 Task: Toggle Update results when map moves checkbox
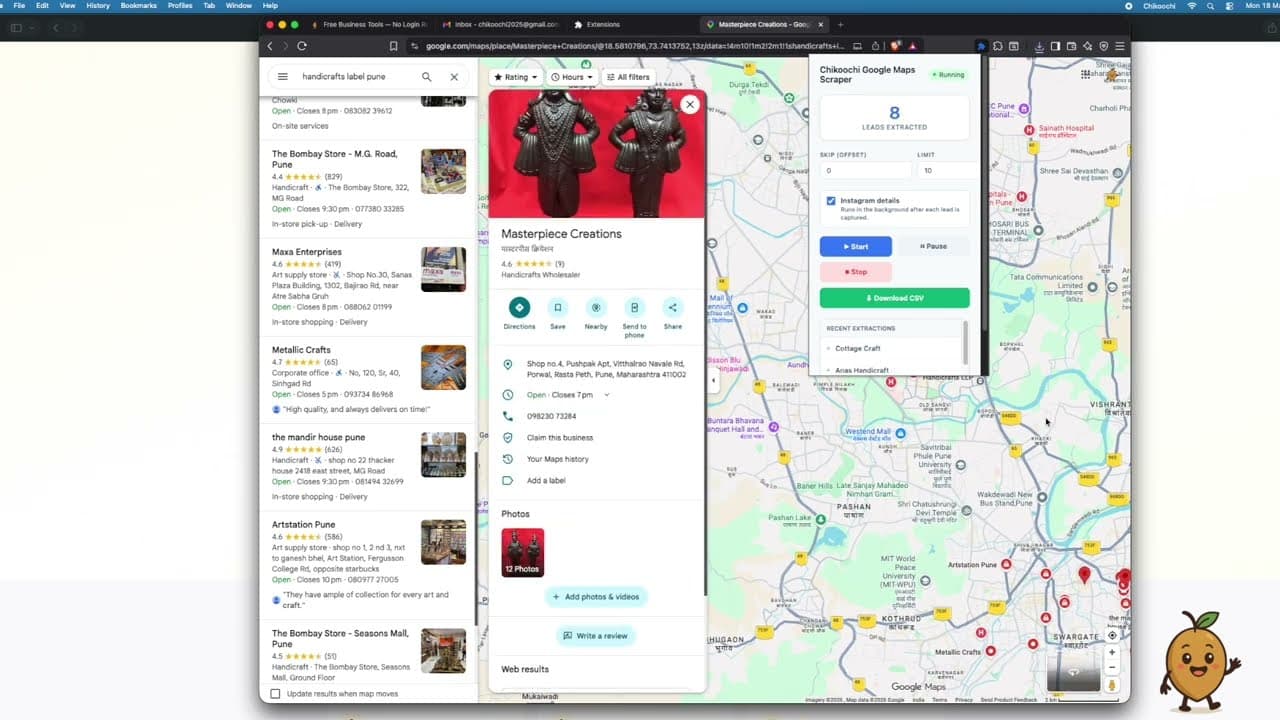coord(276,694)
